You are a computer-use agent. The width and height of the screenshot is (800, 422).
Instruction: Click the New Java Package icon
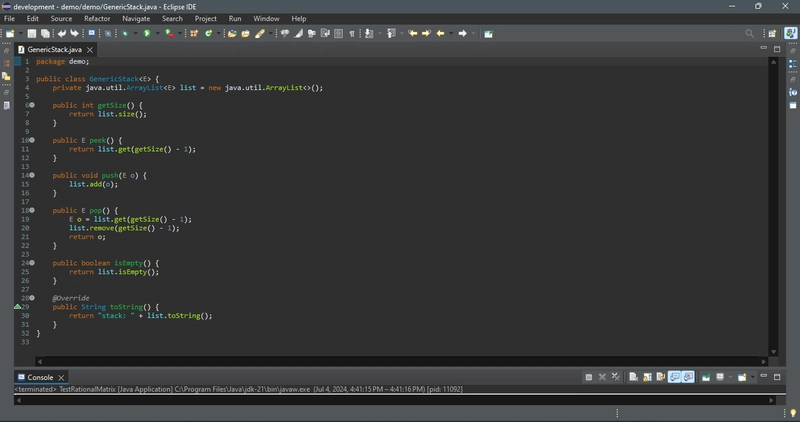coord(194,34)
